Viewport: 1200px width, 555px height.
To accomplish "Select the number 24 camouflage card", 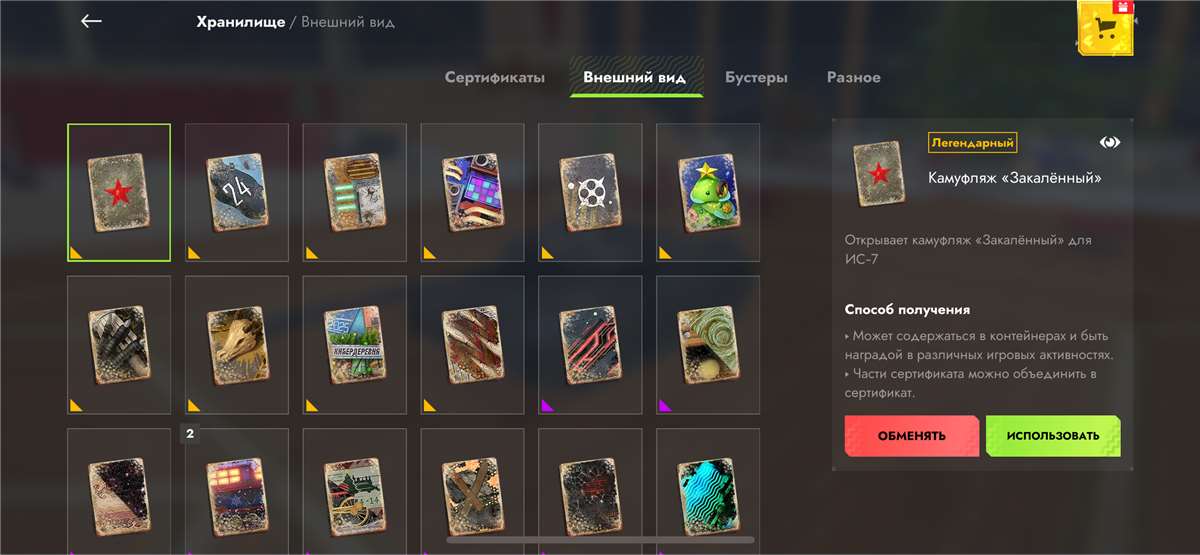I will (237, 193).
